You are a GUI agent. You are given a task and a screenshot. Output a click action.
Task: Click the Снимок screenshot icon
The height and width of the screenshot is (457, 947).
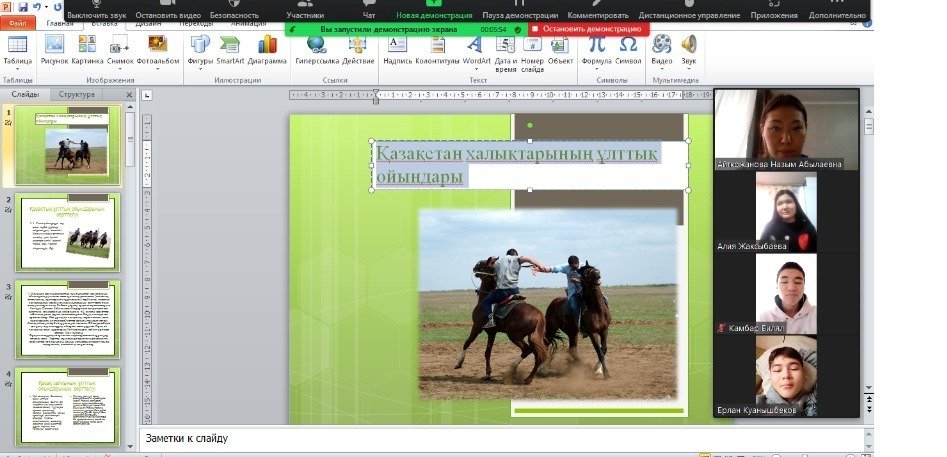[120, 44]
